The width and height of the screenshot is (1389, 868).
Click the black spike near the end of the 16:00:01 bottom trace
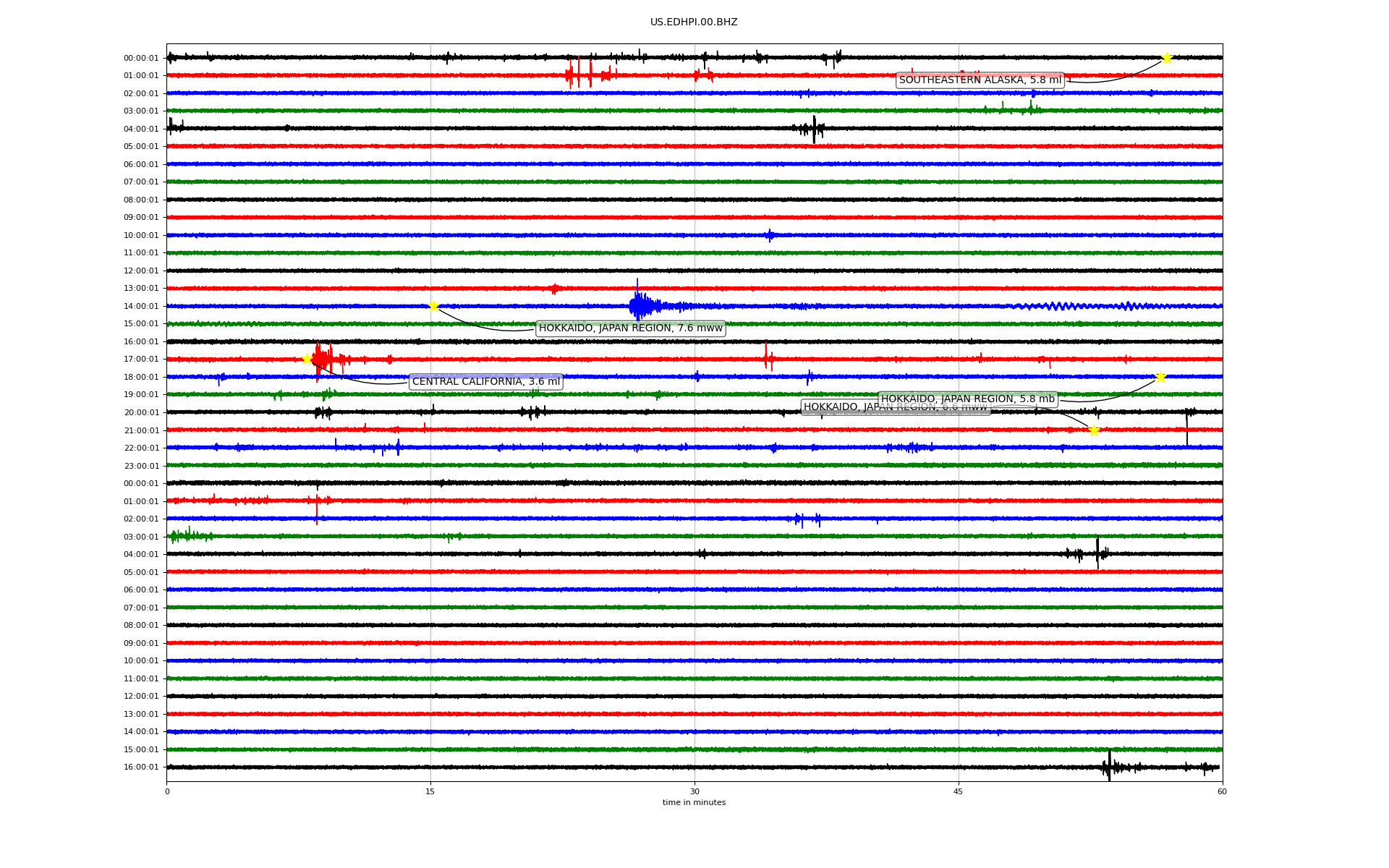1109,767
